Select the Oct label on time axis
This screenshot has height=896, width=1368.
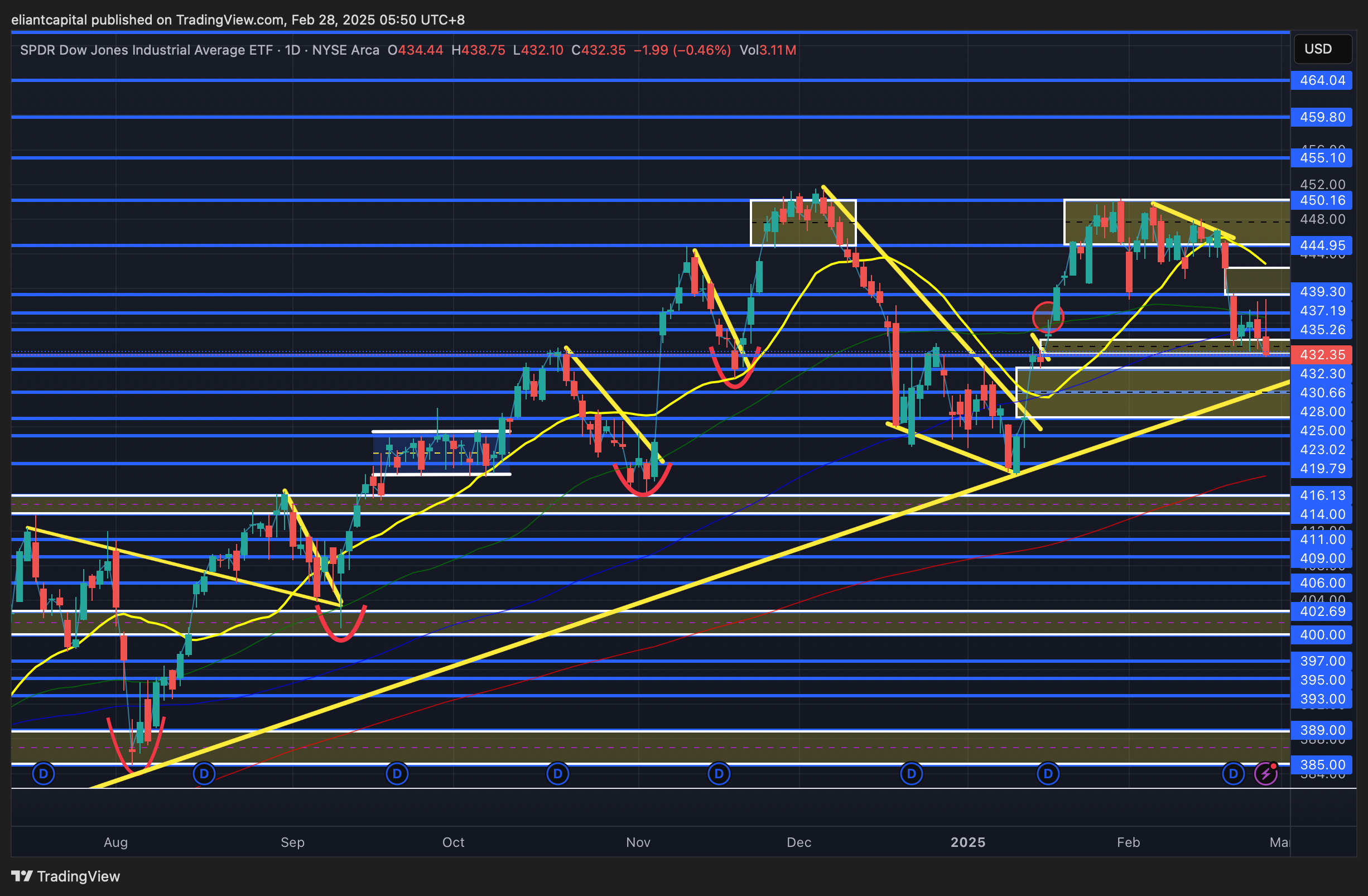pyautogui.click(x=453, y=842)
